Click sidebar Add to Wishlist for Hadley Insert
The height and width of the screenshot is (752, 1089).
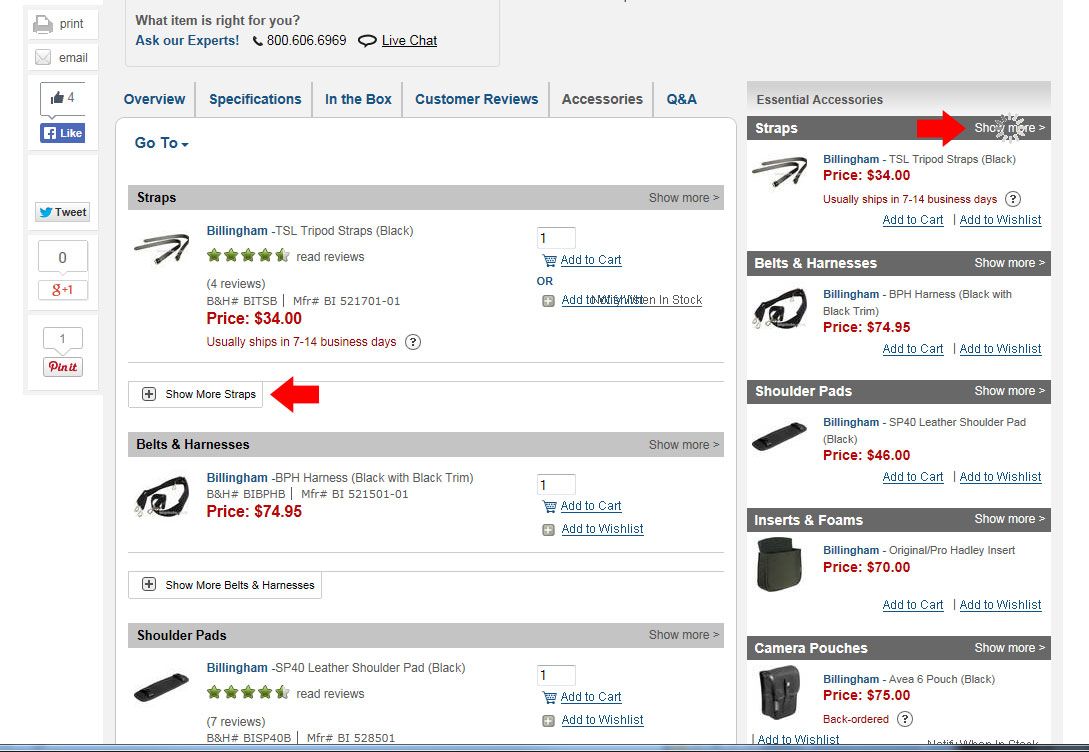coord(1000,605)
